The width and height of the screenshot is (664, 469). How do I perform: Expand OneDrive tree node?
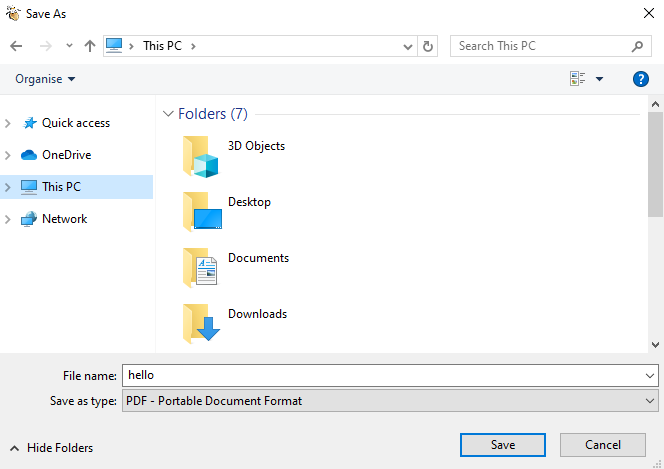click(x=8, y=155)
